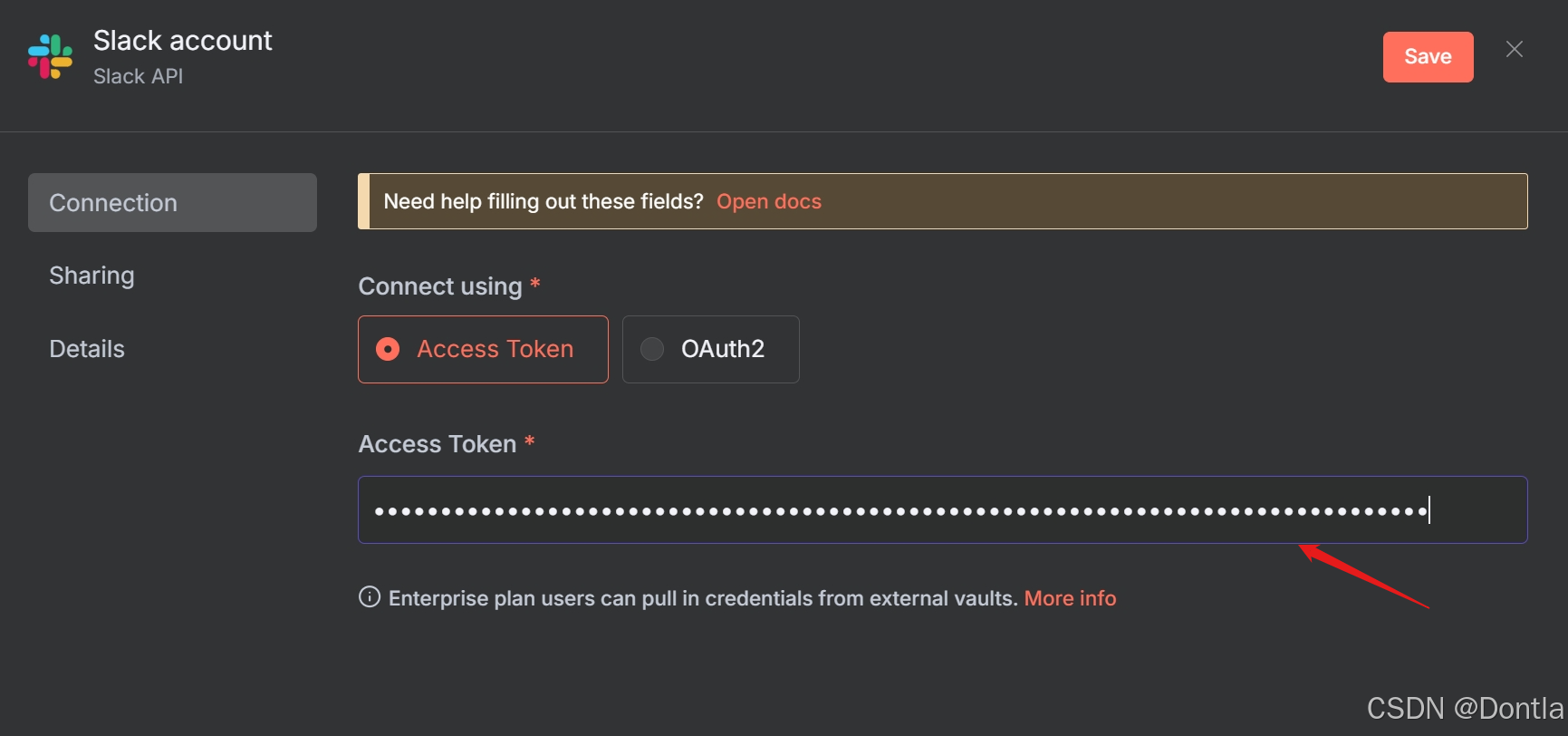Close the Slack account credential dialog

(x=1515, y=49)
